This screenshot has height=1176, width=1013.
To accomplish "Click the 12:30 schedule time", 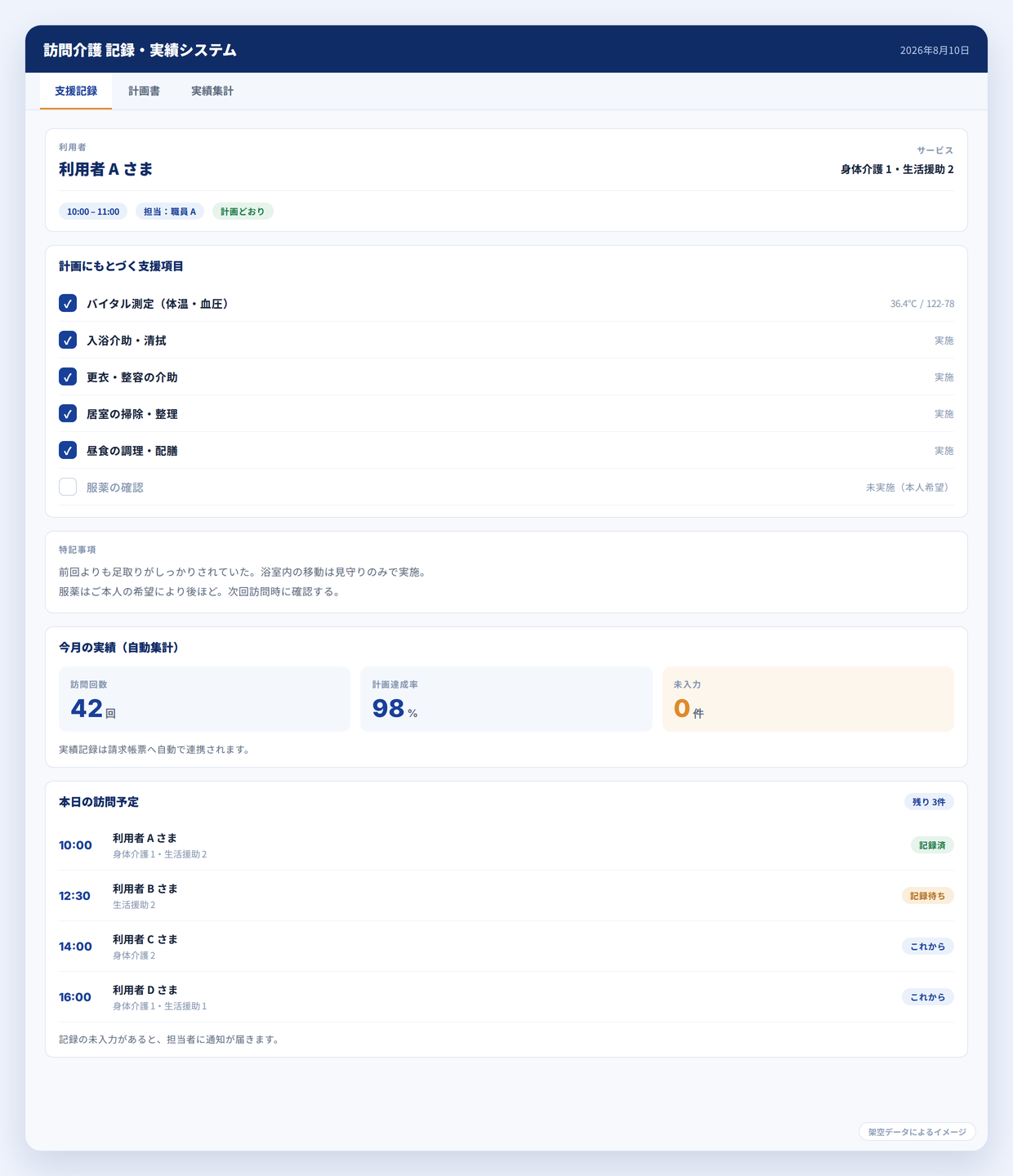I will tap(75, 896).
